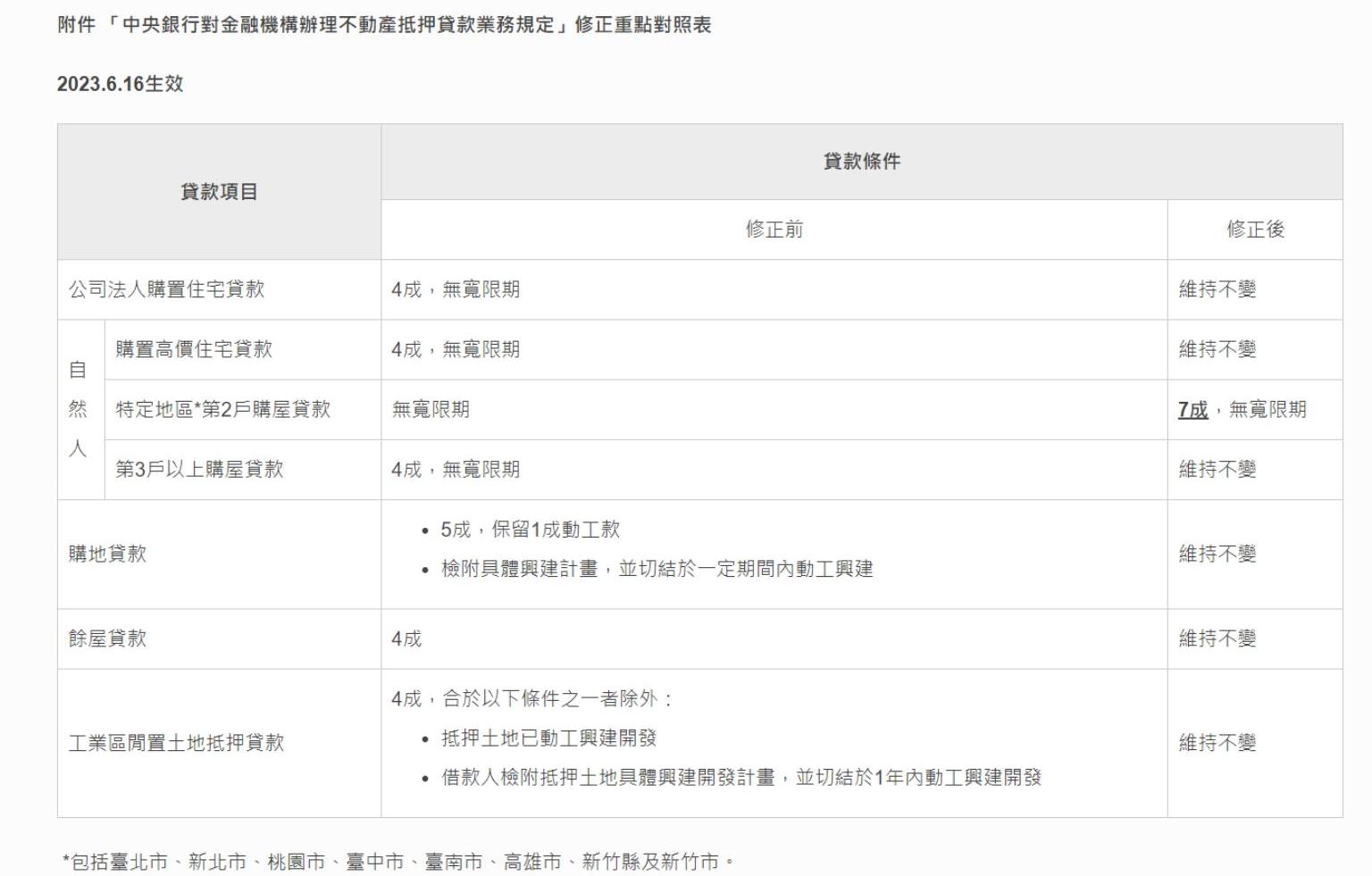Click the document title about 中央銀行 regulations
Image resolution: width=1372 pixels, height=876 pixels.
[384, 25]
